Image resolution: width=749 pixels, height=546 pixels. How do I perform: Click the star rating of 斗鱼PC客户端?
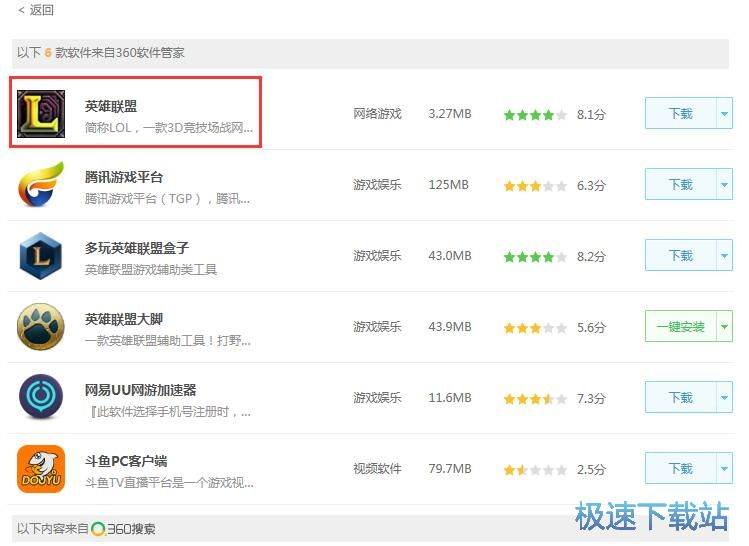[x=535, y=470]
